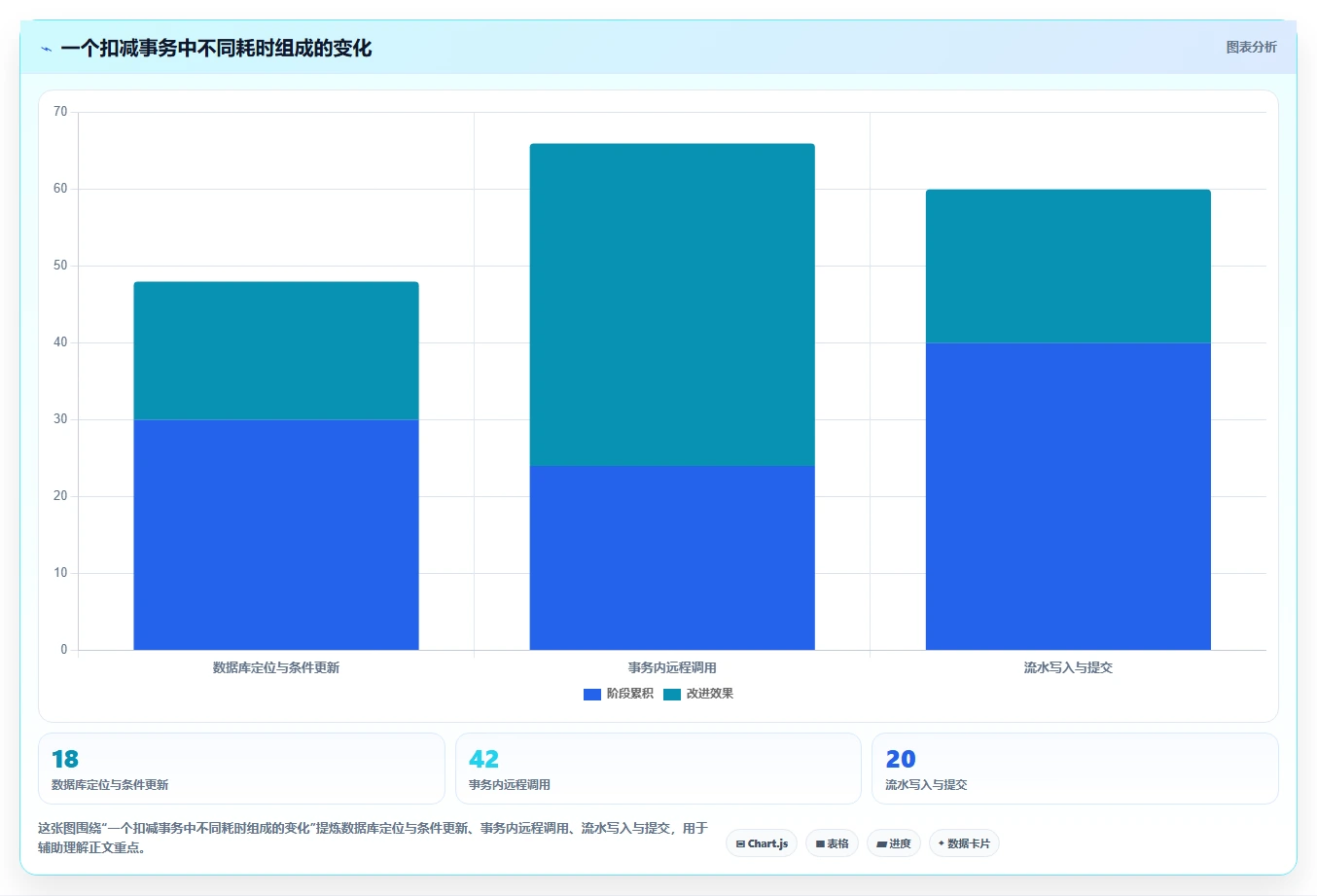Click the blue segment of the 数据库定位与条件更新 bar
The width and height of the screenshot is (1317, 896).
pos(276,534)
